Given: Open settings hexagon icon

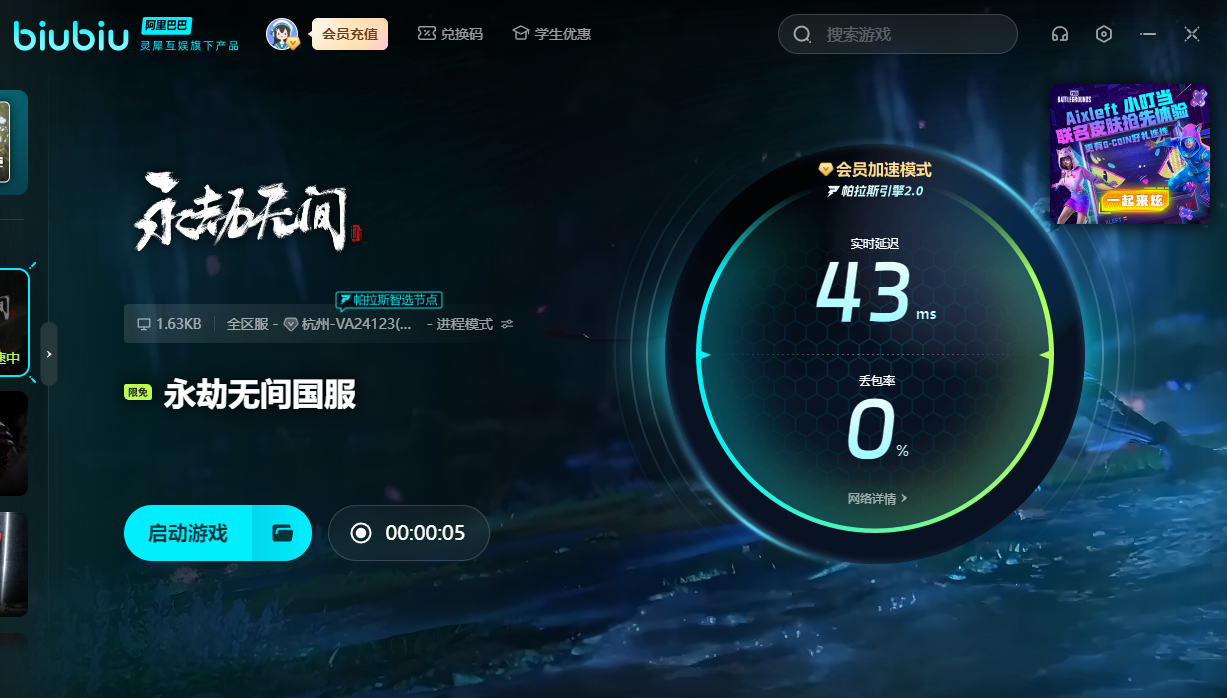Looking at the screenshot, I should click(x=1104, y=34).
